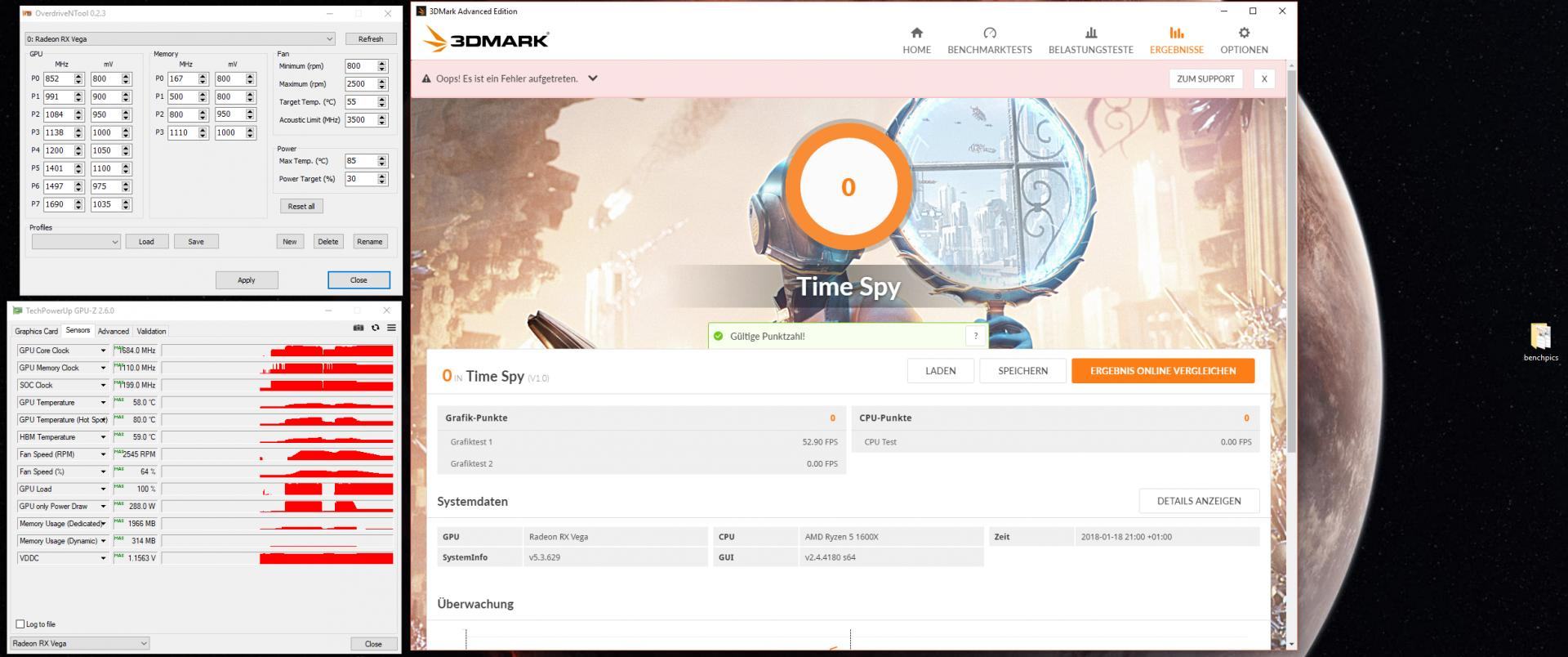Click the Memory P3 MHz input field

coord(183,132)
